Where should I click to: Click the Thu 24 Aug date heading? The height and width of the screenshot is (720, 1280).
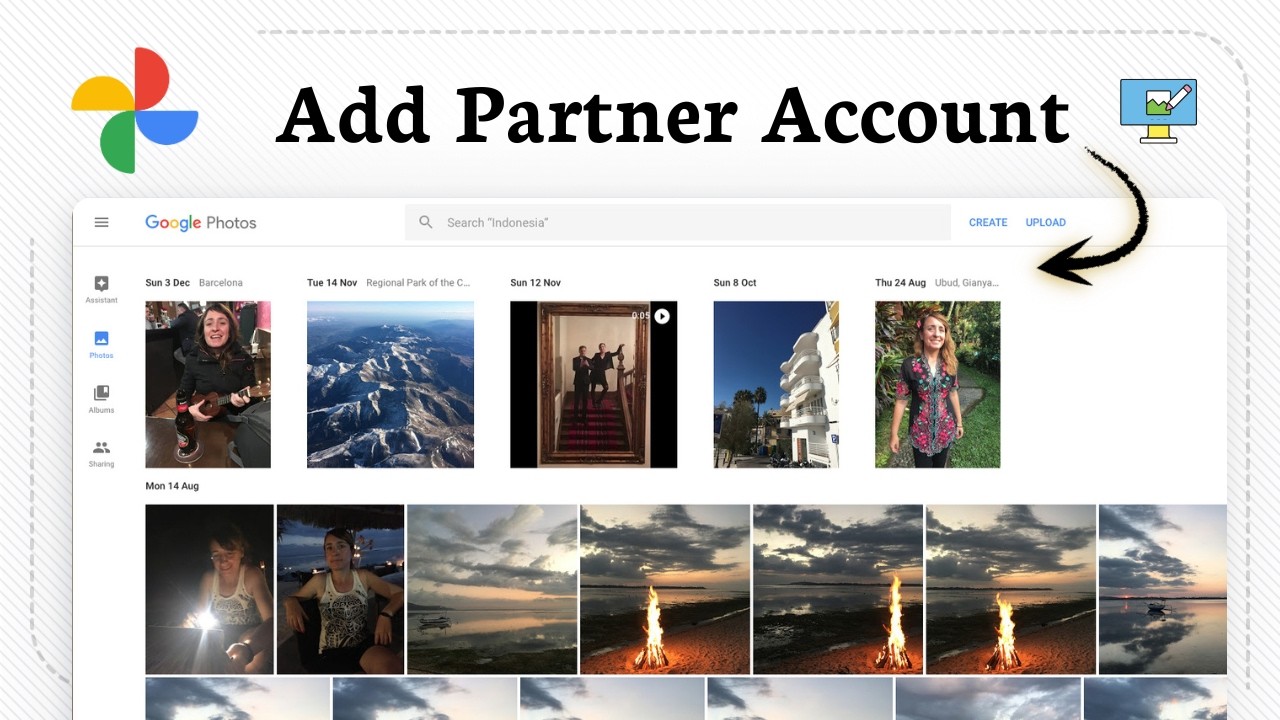click(x=900, y=283)
